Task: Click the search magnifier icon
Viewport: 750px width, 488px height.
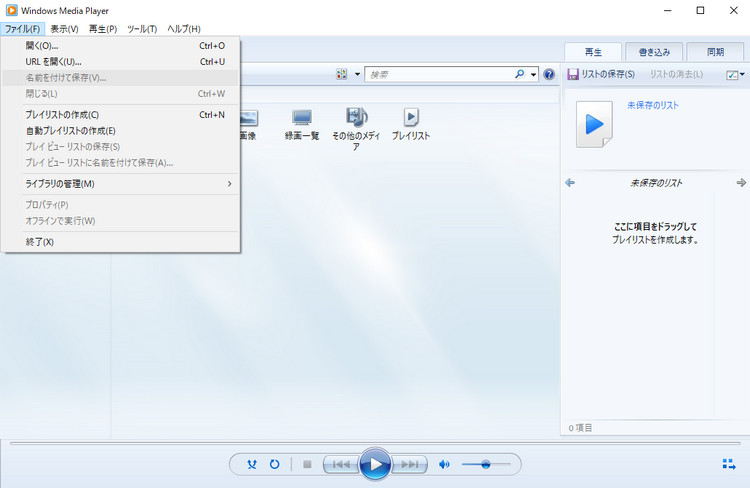Action: point(519,74)
